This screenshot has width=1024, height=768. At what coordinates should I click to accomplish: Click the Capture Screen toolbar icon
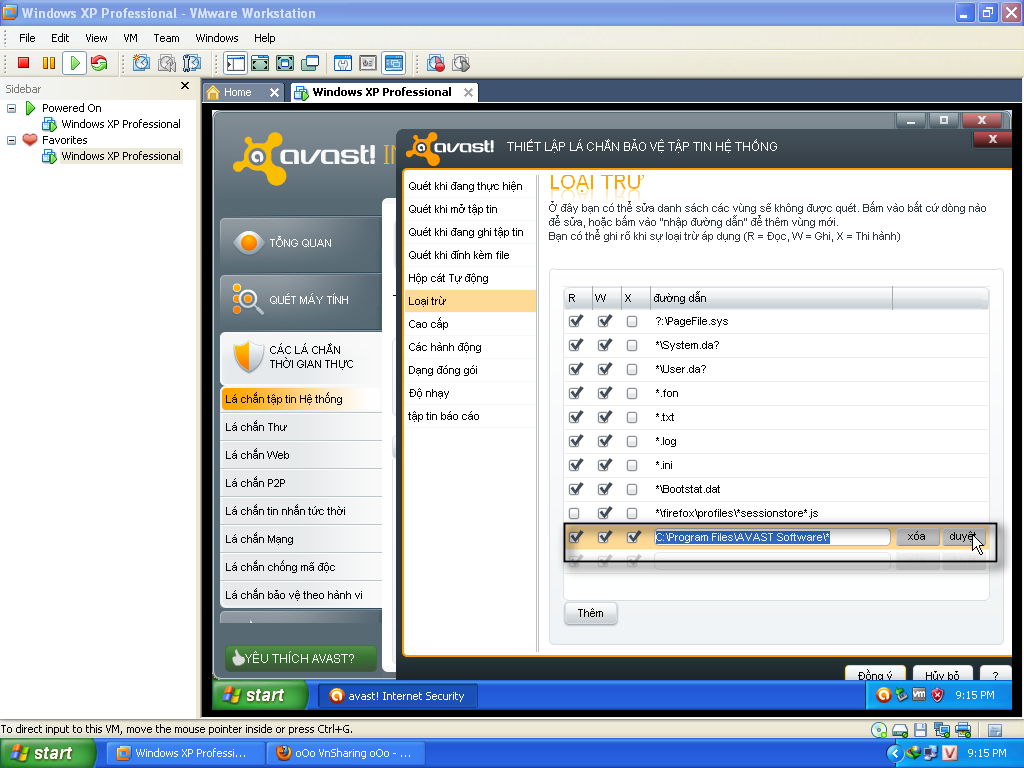pos(436,63)
